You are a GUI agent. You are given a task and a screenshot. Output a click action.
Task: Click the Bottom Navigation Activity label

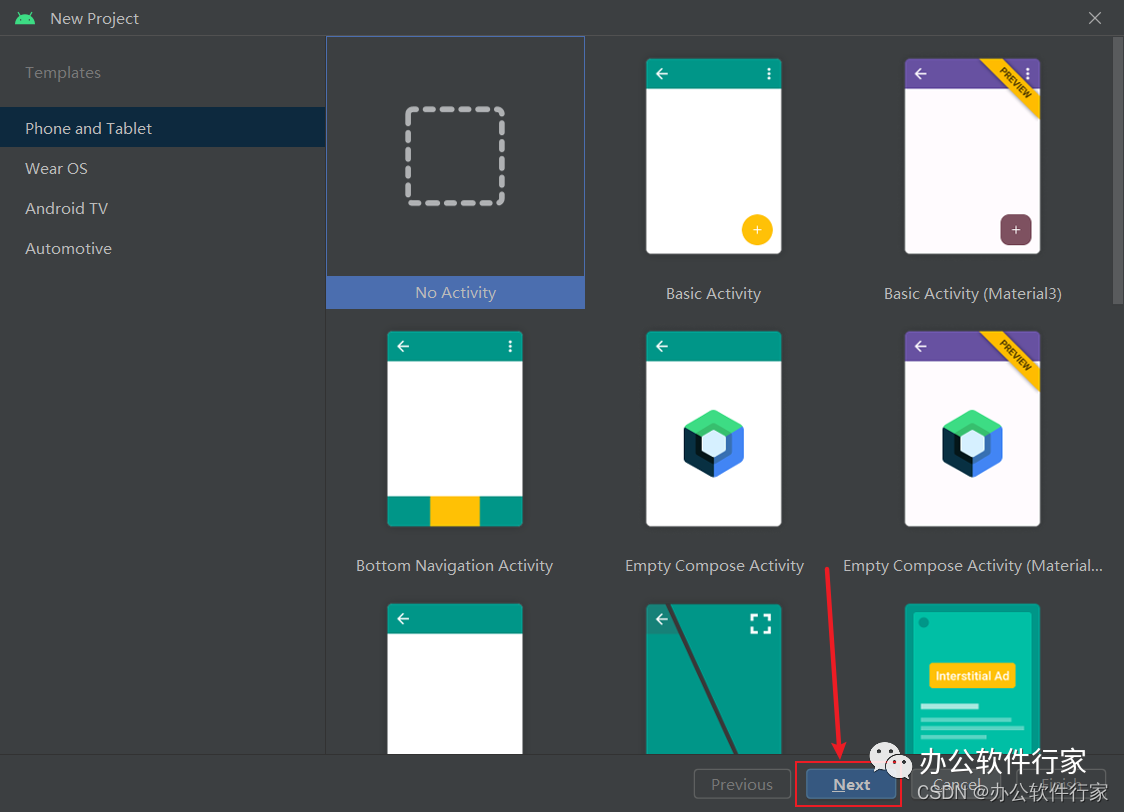click(455, 566)
